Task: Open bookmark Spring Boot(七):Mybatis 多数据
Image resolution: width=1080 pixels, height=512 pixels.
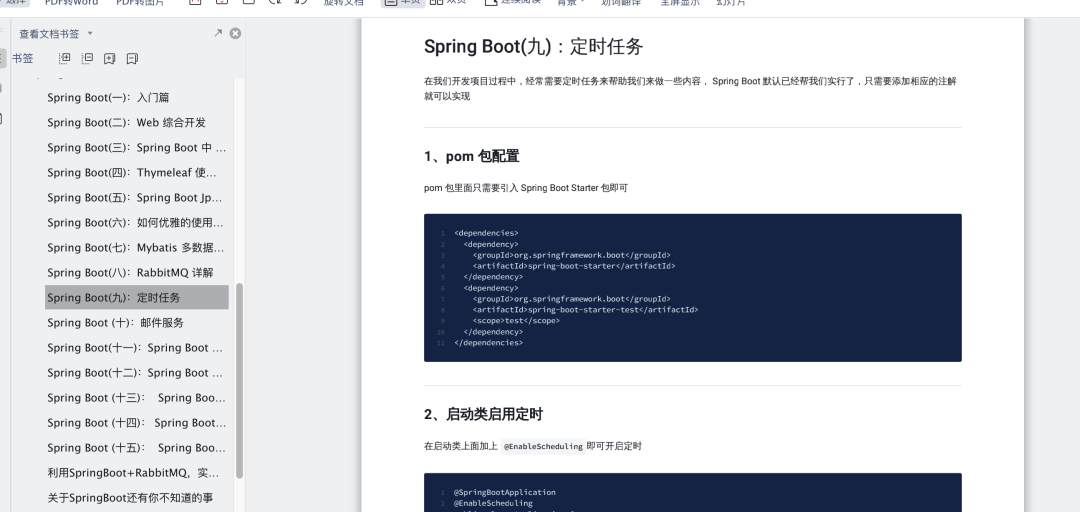Action: click(136, 248)
